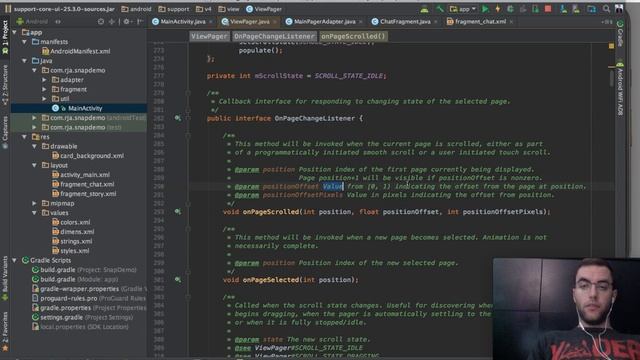Open the Android project view selector
640x360 pixels.
point(37,21)
